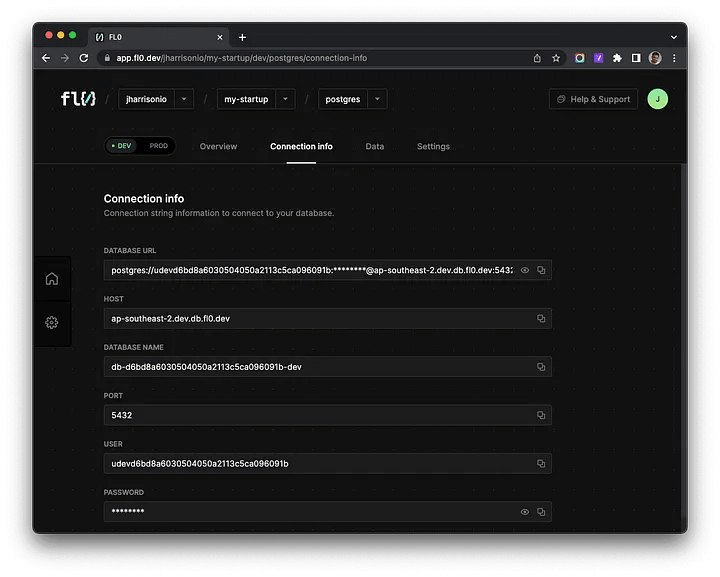Click the browser address bar

pyautogui.click(x=300, y=58)
